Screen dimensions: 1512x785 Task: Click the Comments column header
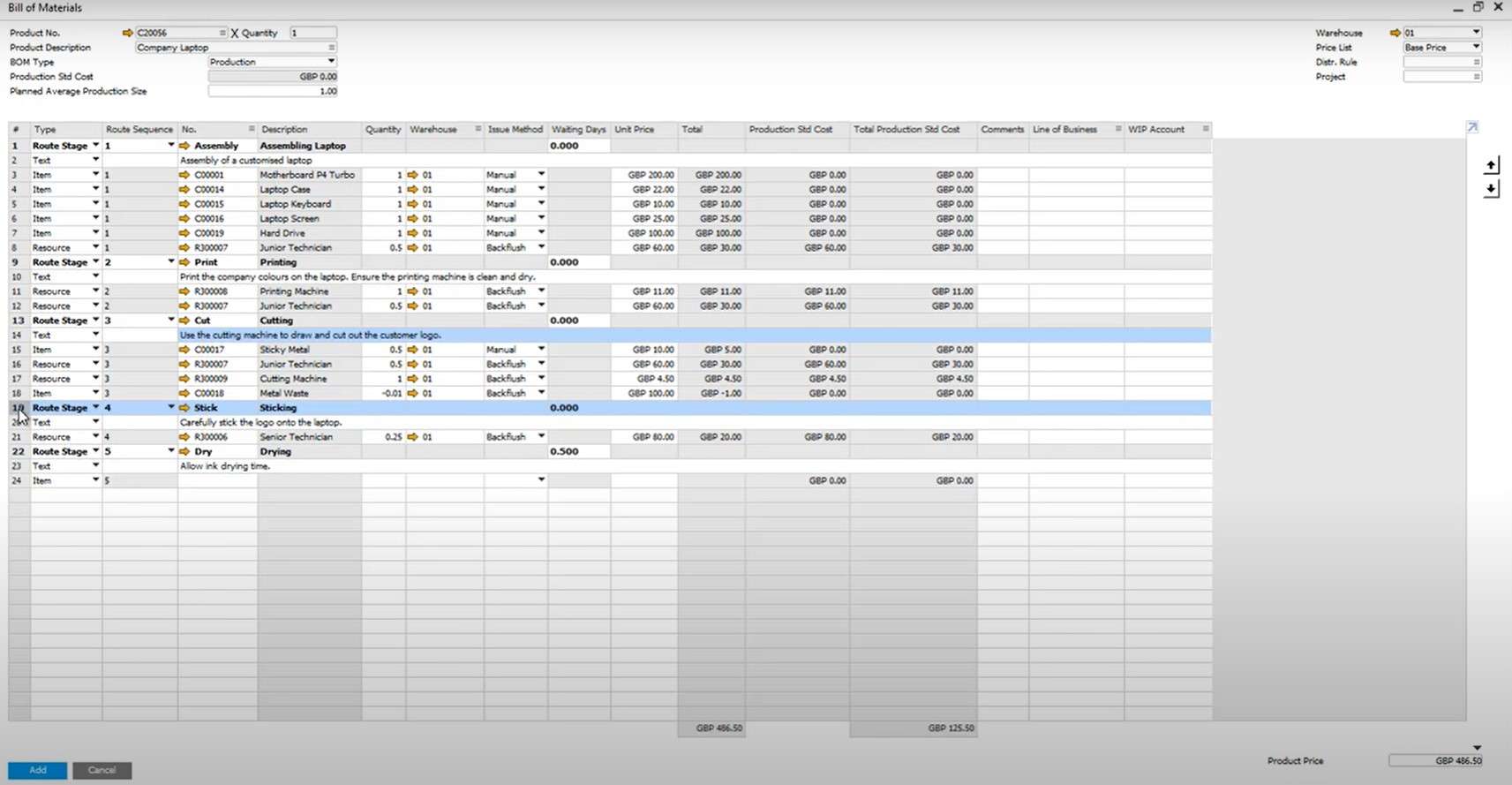click(1002, 129)
